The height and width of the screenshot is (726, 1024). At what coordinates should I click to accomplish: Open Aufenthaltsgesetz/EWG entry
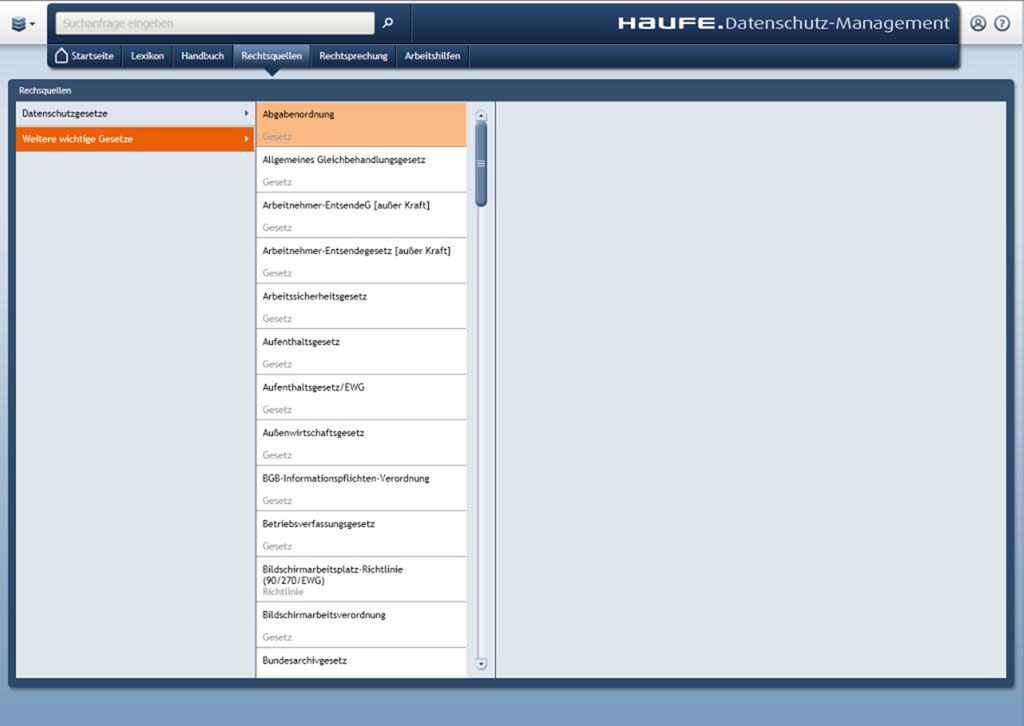(x=361, y=398)
